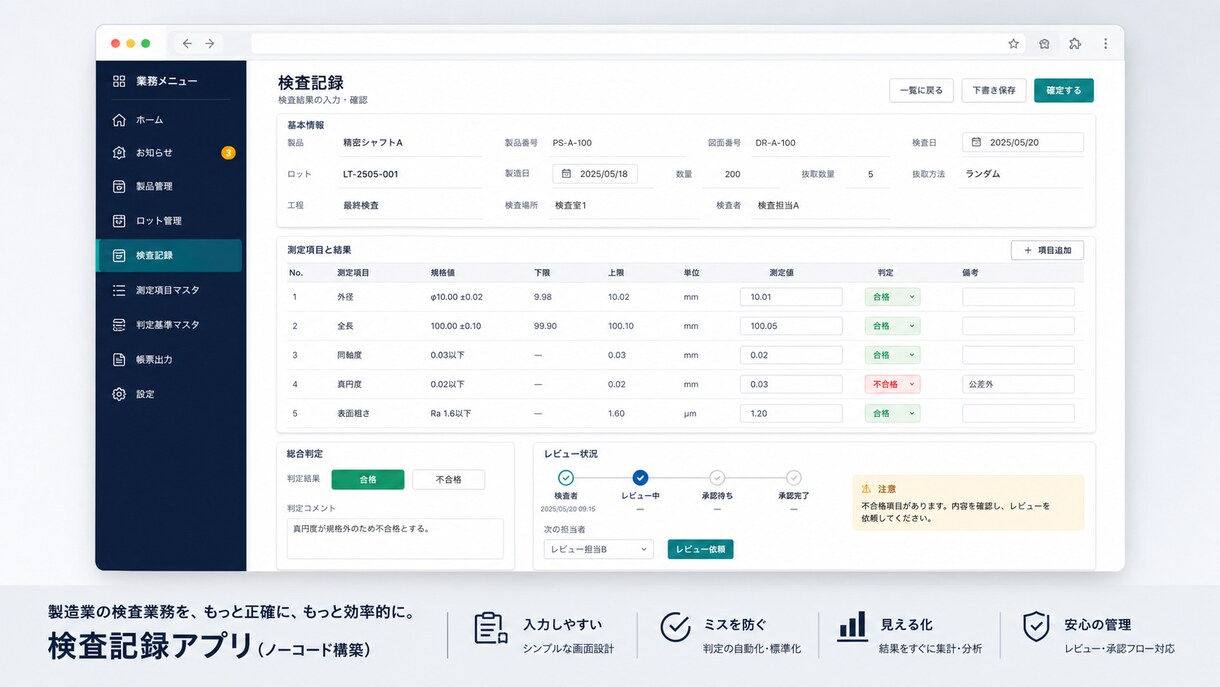The height and width of the screenshot is (687, 1220).
Task: Click the 項目追加 button
Action: click(x=1047, y=250)
